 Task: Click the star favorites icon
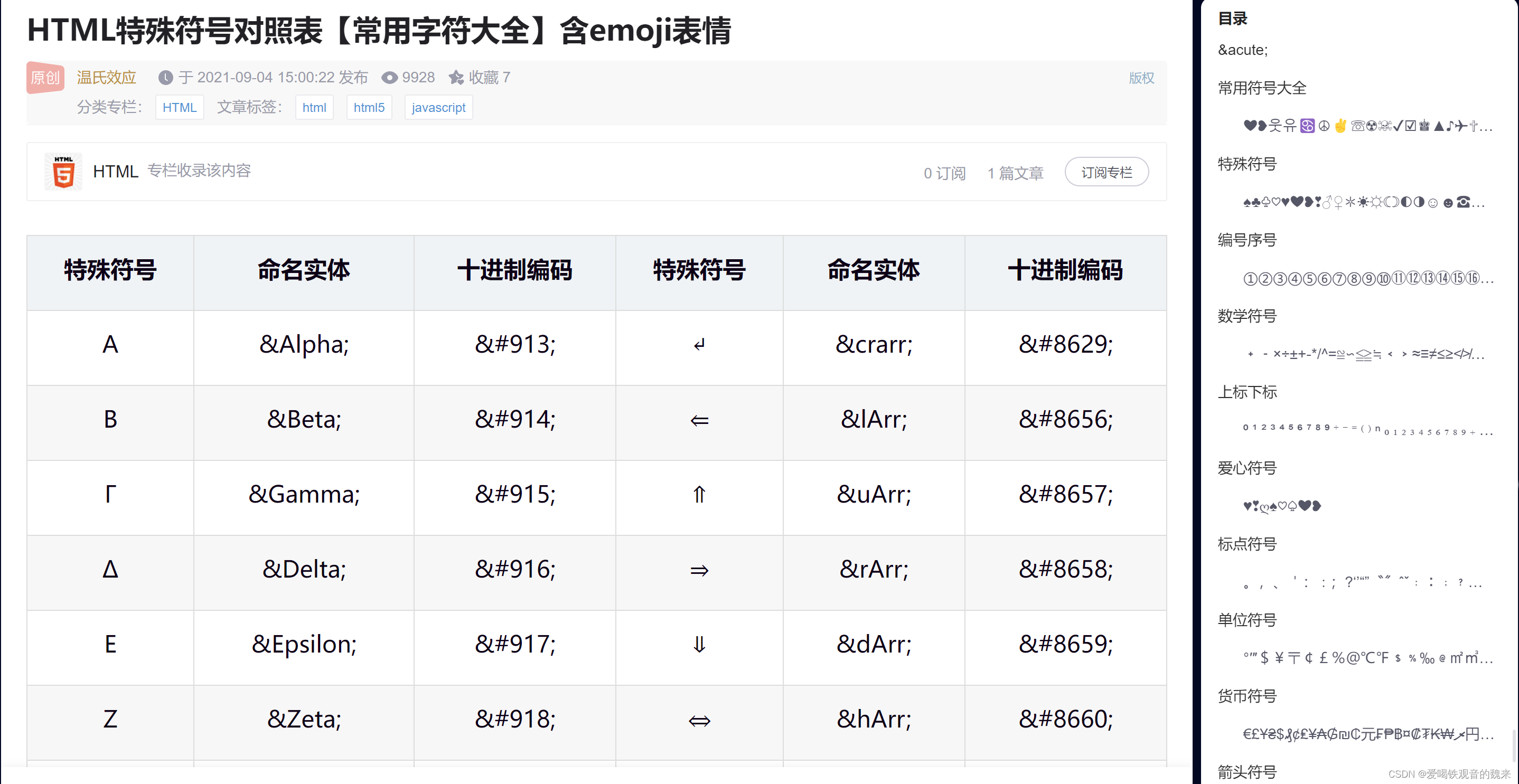click(456, 77)
